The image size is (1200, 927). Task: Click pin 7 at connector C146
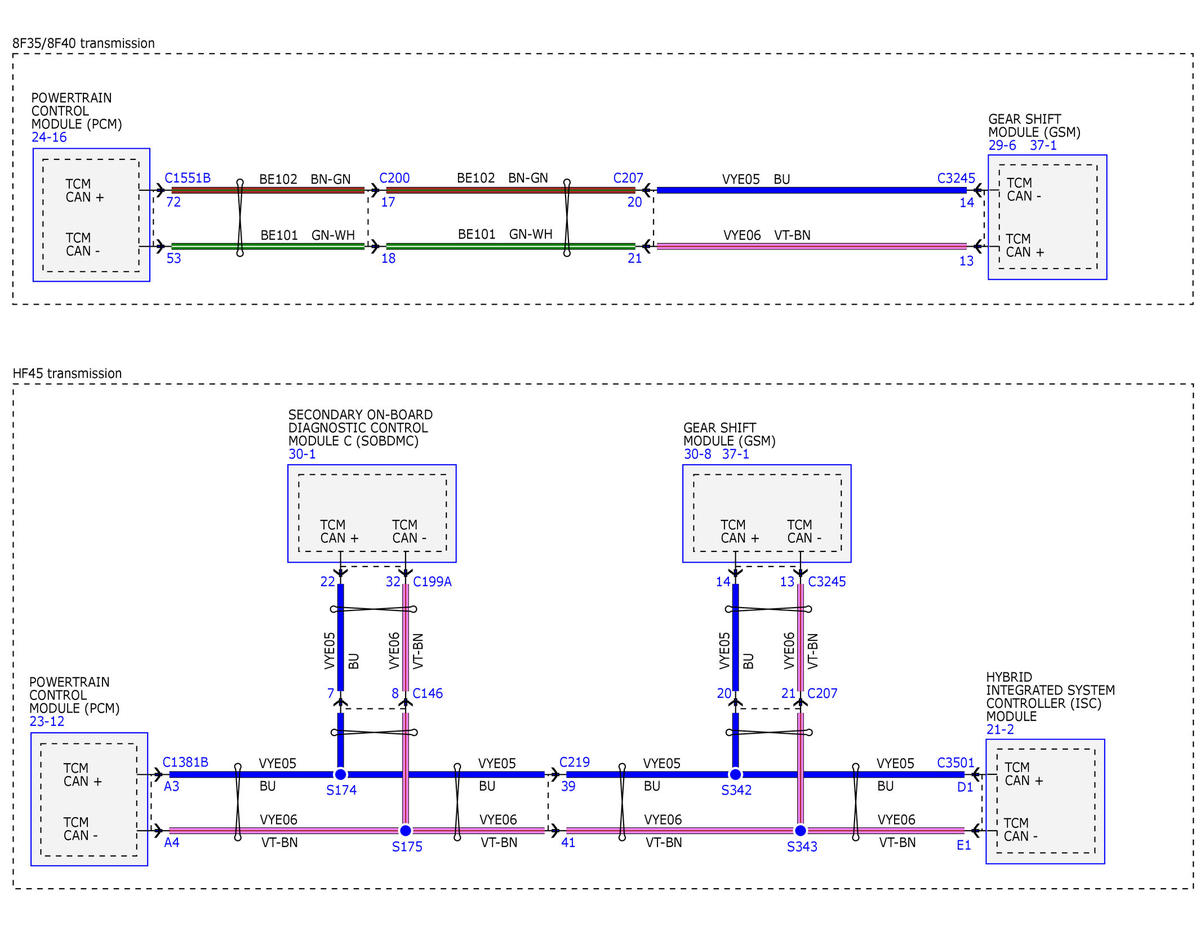330,693
